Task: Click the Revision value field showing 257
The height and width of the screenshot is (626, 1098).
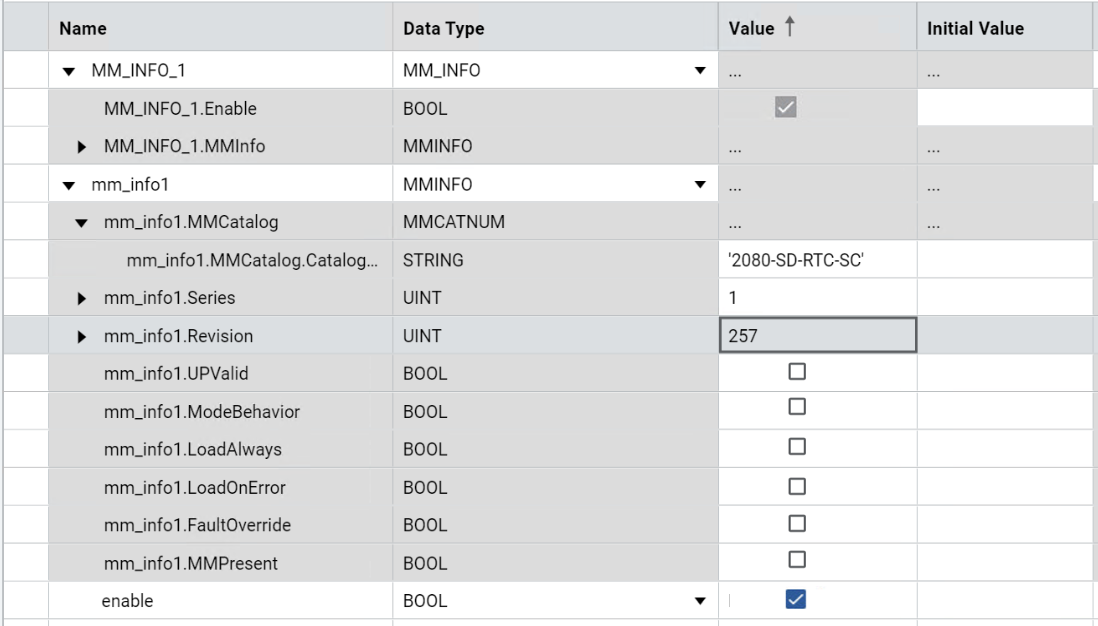Action: [x=815, y=337]
